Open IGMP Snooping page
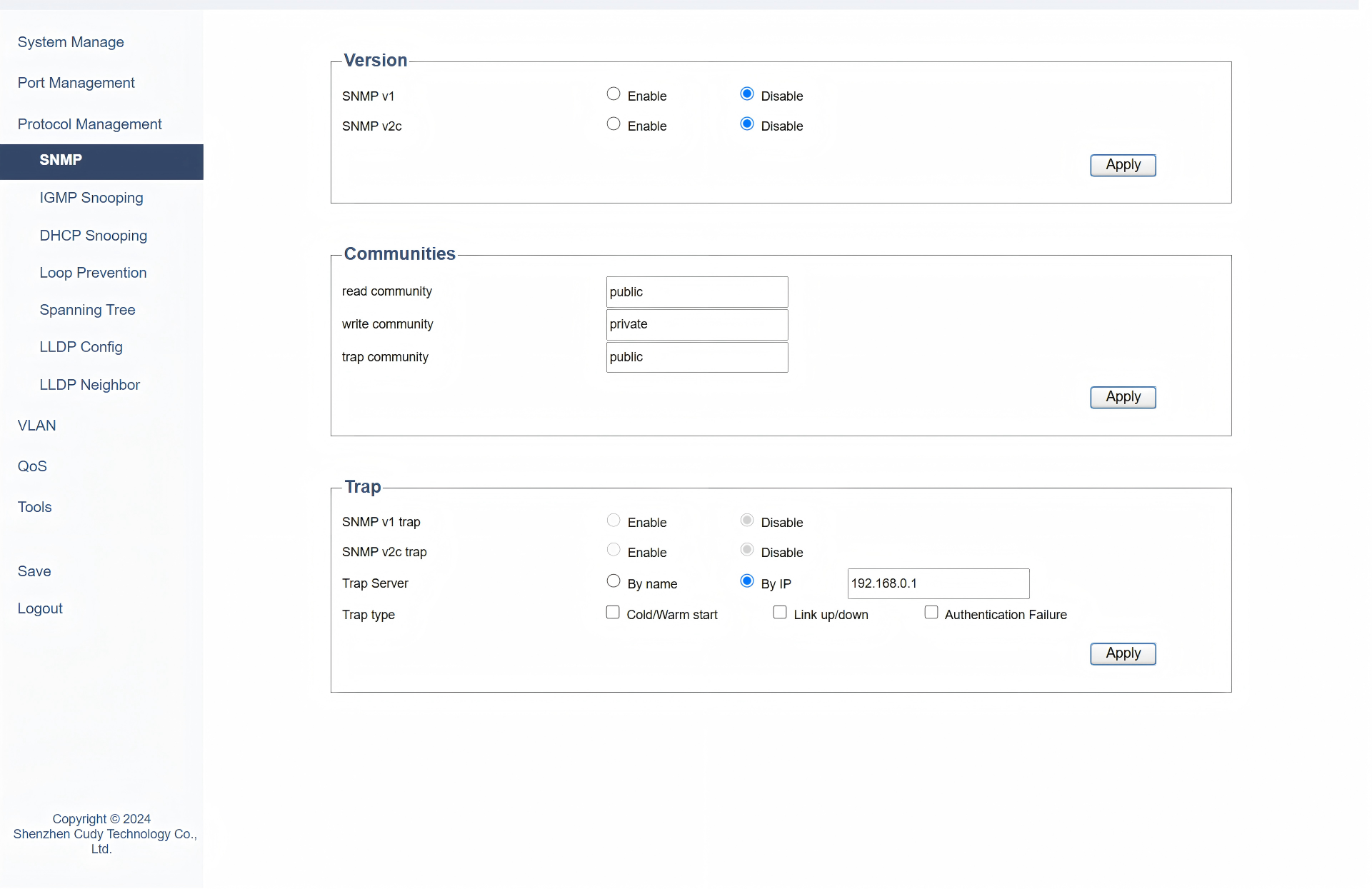Screen dimensions: 1372x889 tap(91, 198)
